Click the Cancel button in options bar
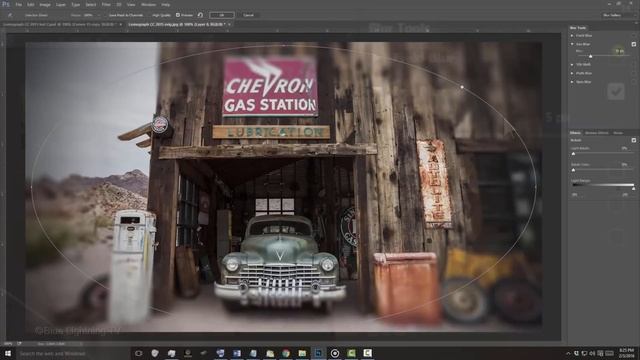 (248, 15)
